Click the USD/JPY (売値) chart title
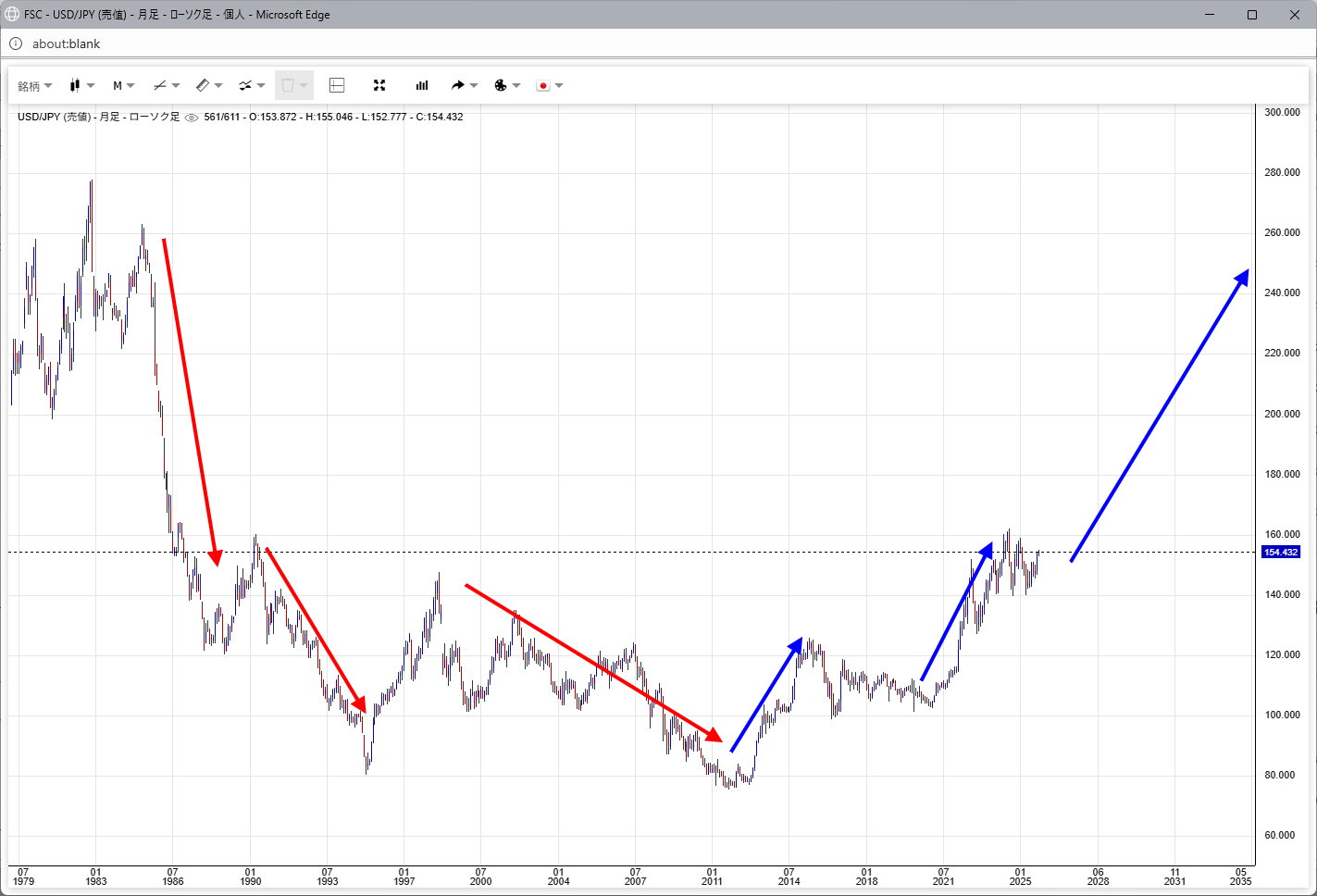 point(54,117)
